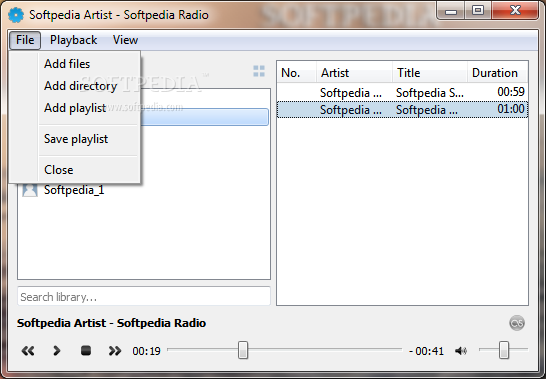Image resolution: width=546 pixels, height=379 pixels.
Task: Click the Last.fm scrobble icon
Action: 517,323
